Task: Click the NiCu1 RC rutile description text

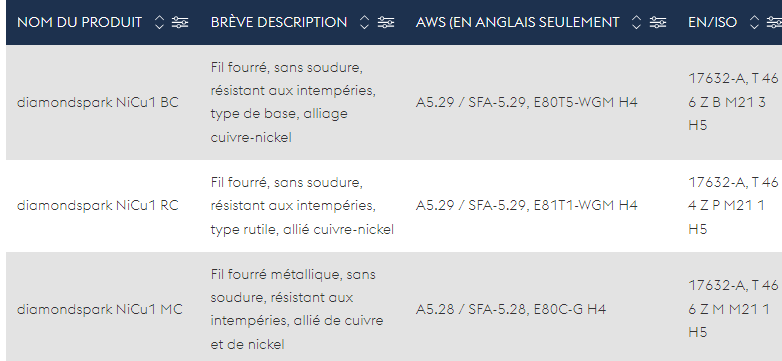Action: [302, 206]
